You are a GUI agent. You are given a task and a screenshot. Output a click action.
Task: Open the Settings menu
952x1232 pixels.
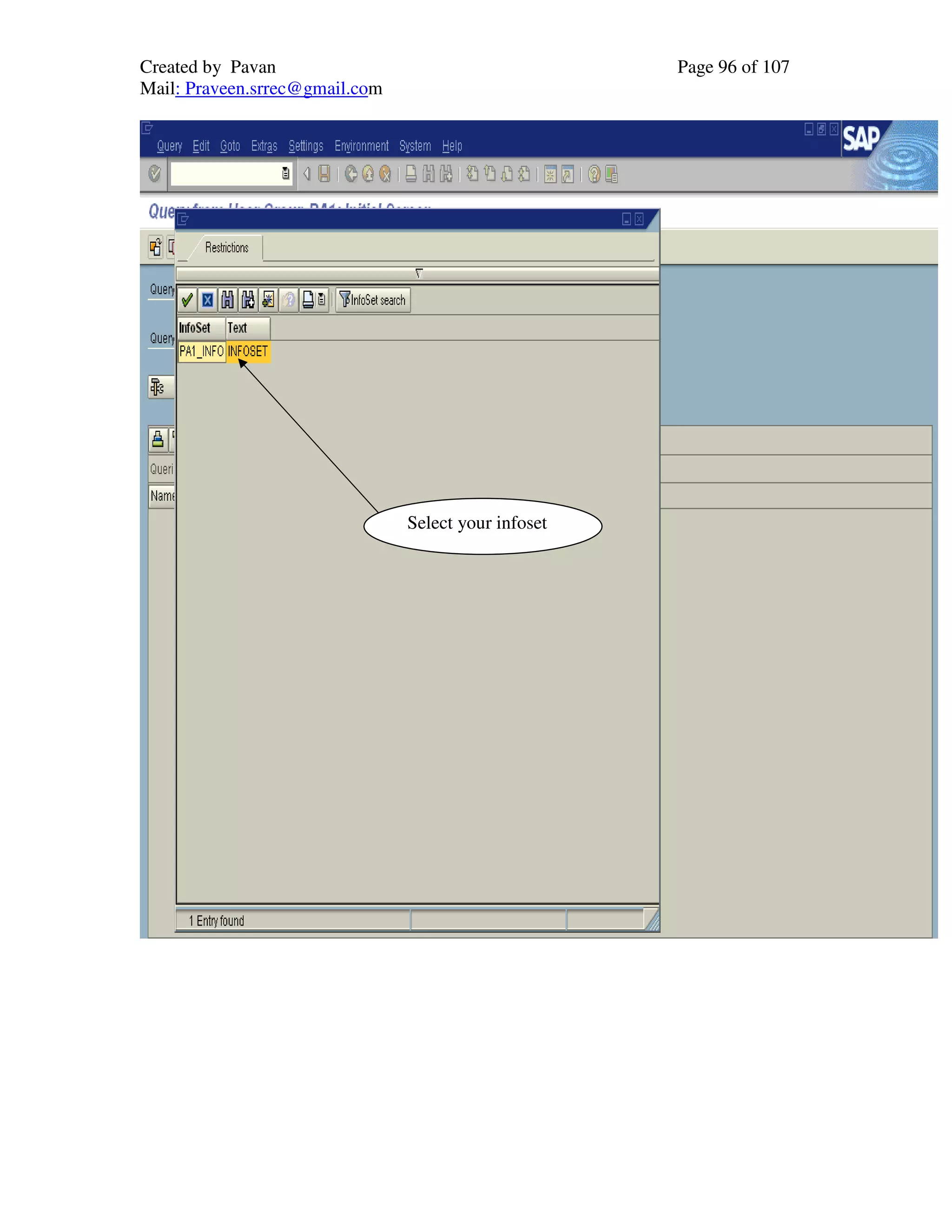(306, 146)
